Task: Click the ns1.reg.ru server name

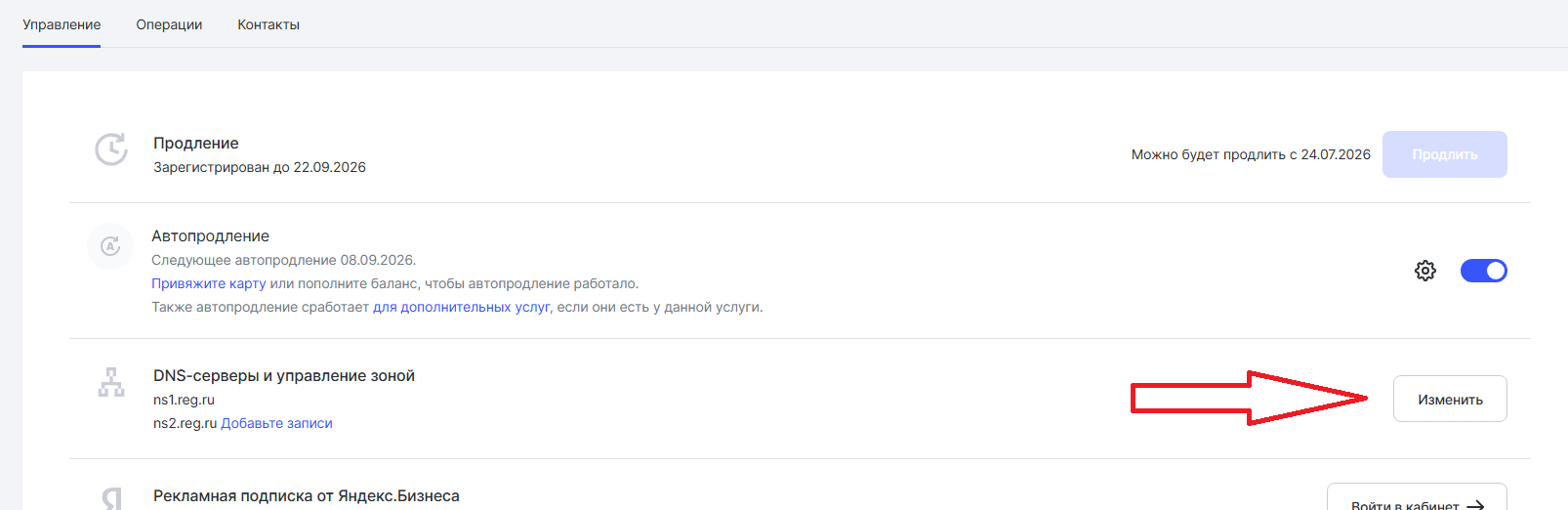Action: click(184, 400)
